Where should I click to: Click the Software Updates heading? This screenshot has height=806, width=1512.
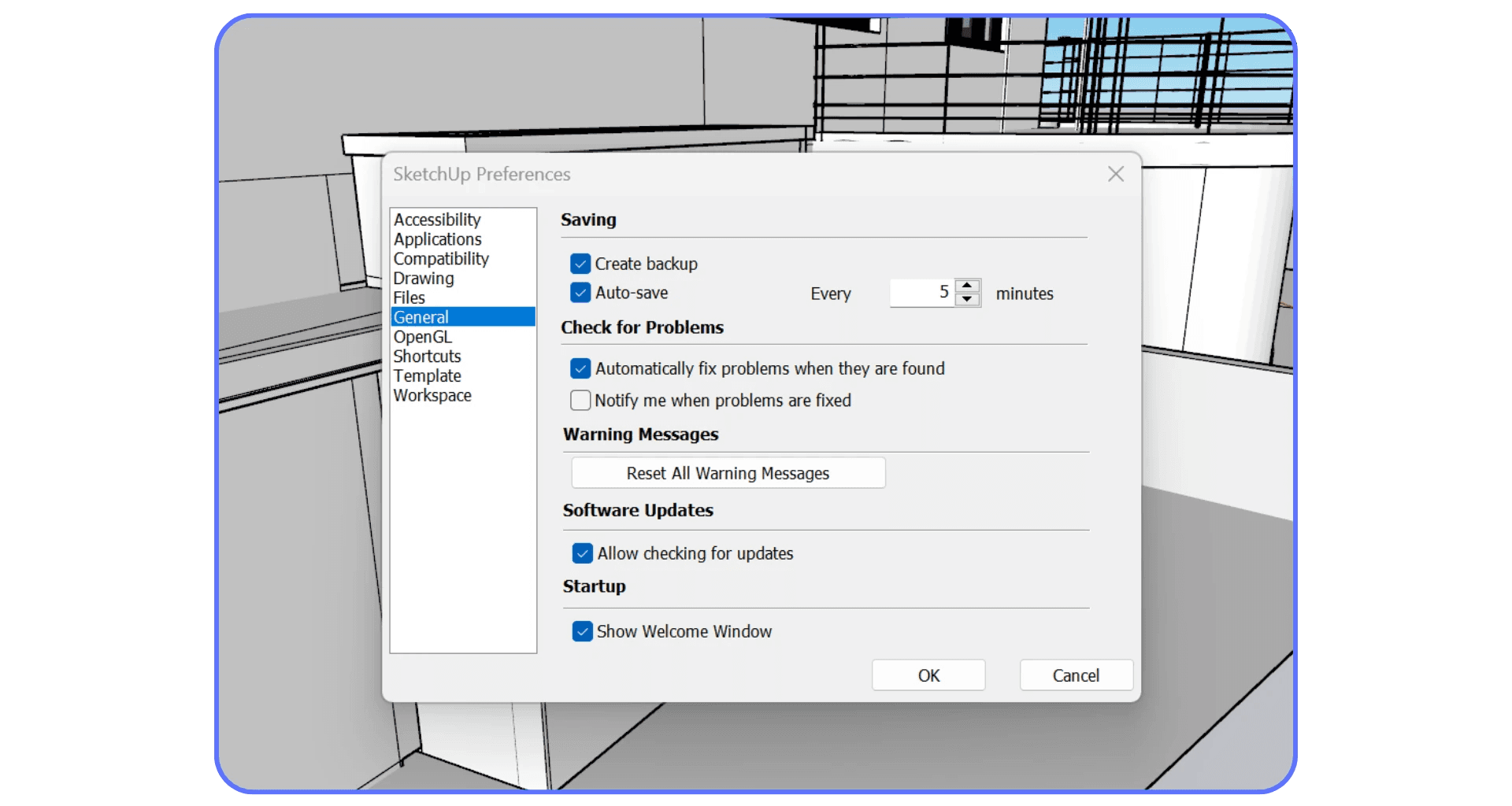click(638, 510)
